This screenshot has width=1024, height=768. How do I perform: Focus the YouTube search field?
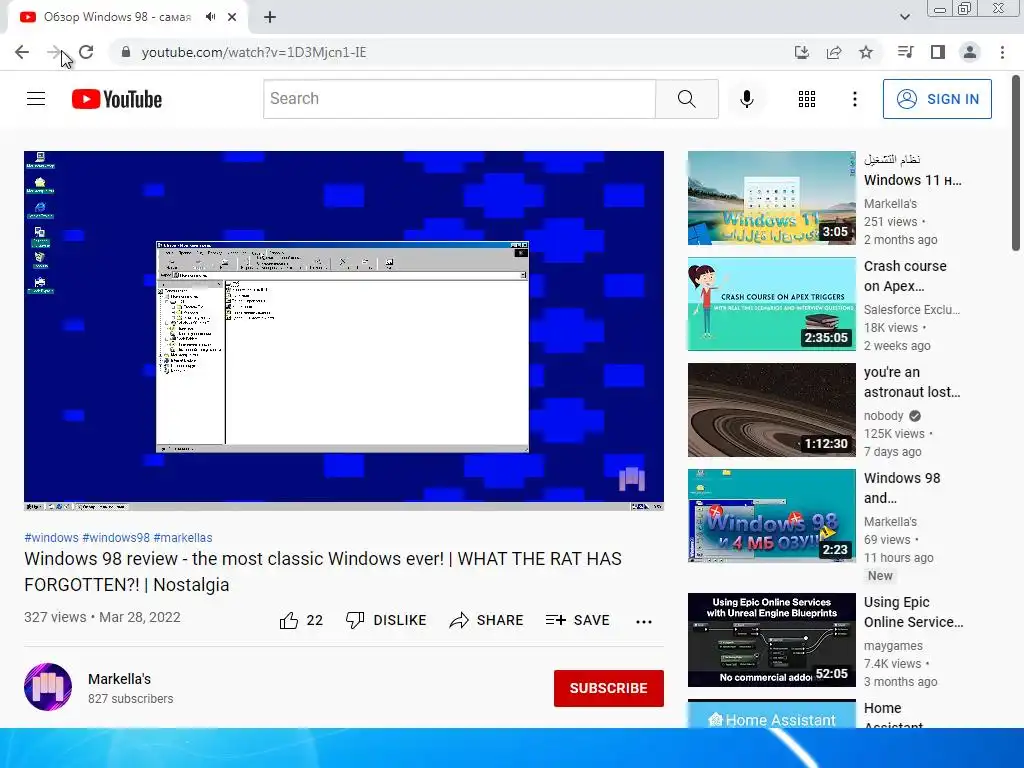(x=459, y=99)
